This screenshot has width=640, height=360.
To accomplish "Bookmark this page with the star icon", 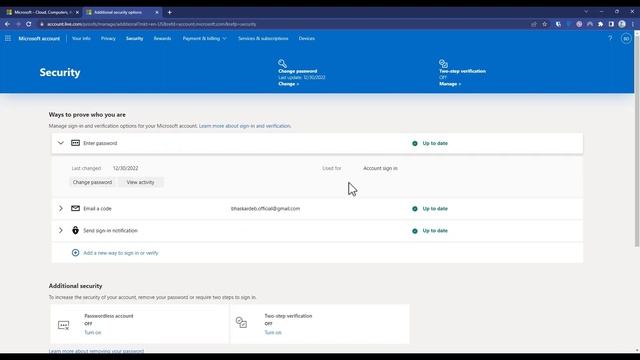I will (544, 24).
